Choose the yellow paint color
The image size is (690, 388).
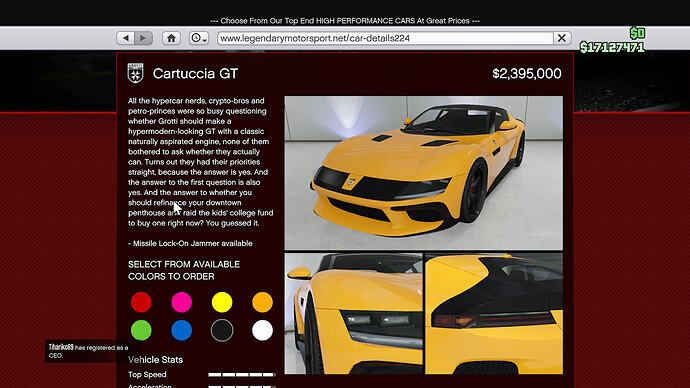point(222,302)
